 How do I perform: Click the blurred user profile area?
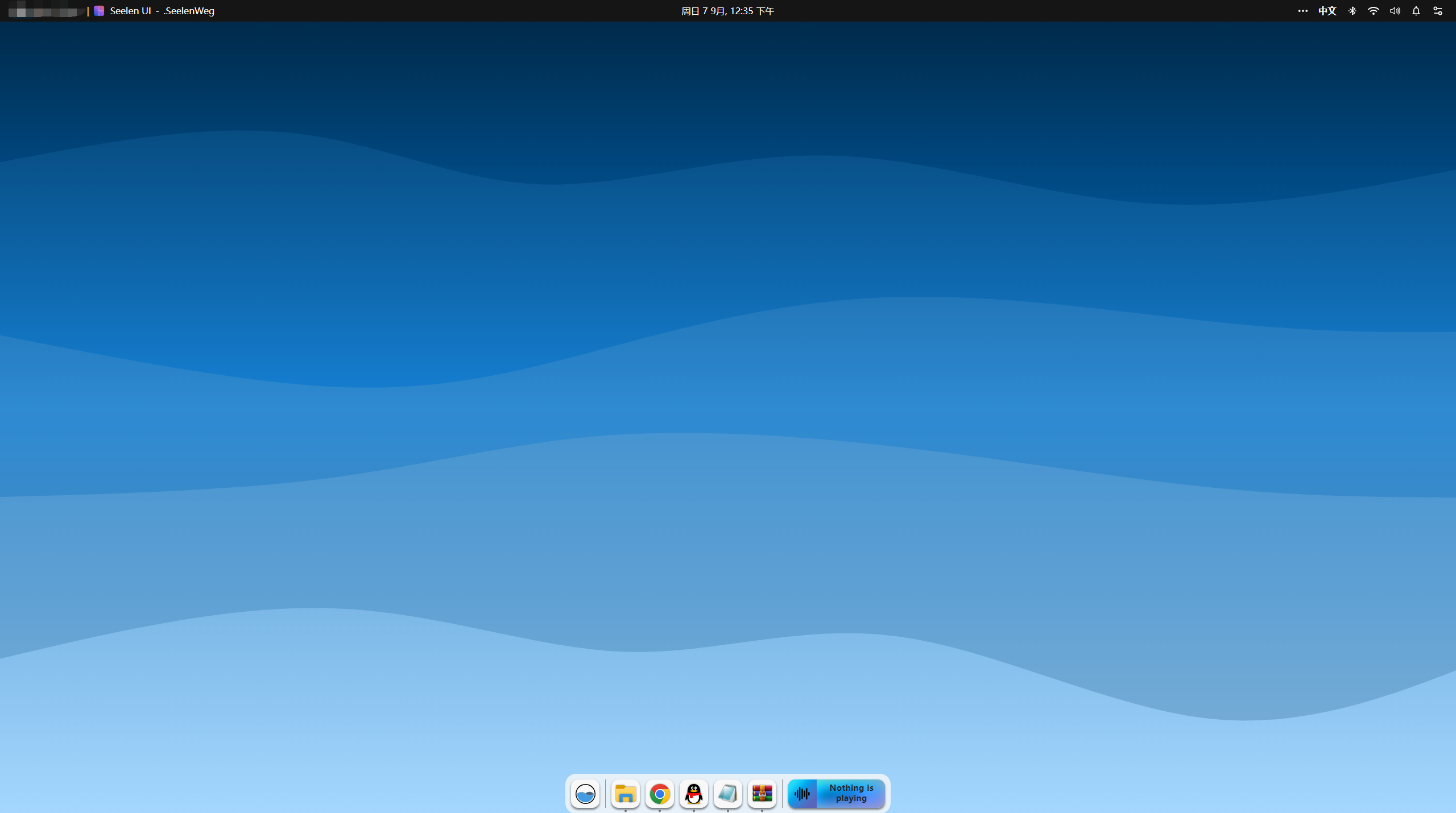click(45, 11)
